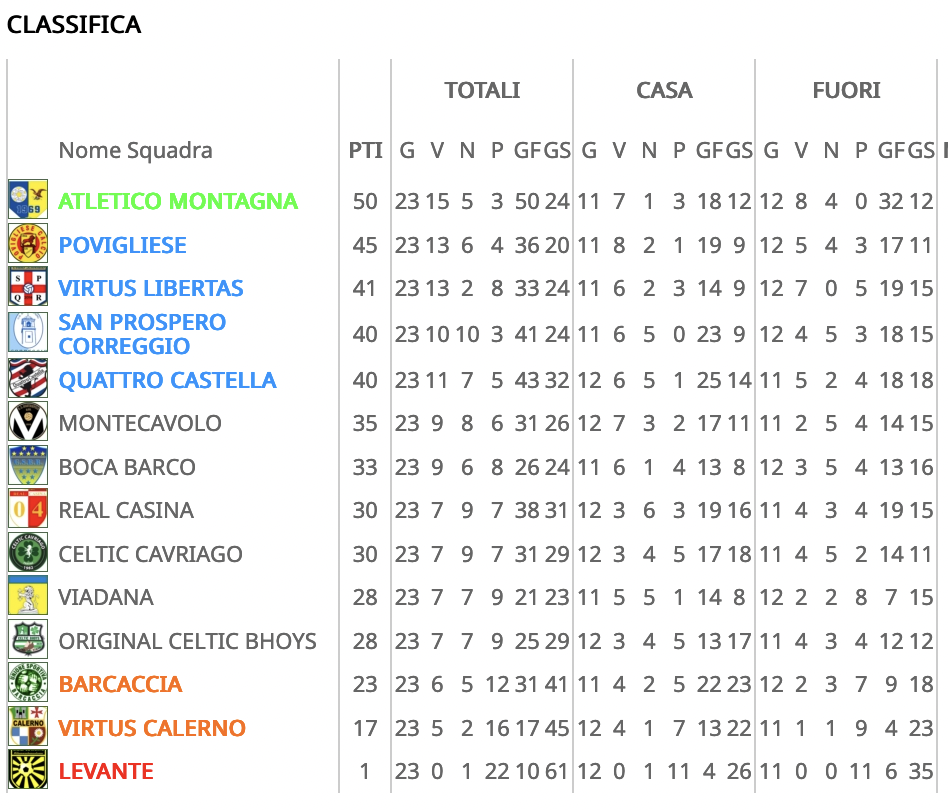
Task: Click the Viadana team logo thumbnail
Action: pos(28,595)
